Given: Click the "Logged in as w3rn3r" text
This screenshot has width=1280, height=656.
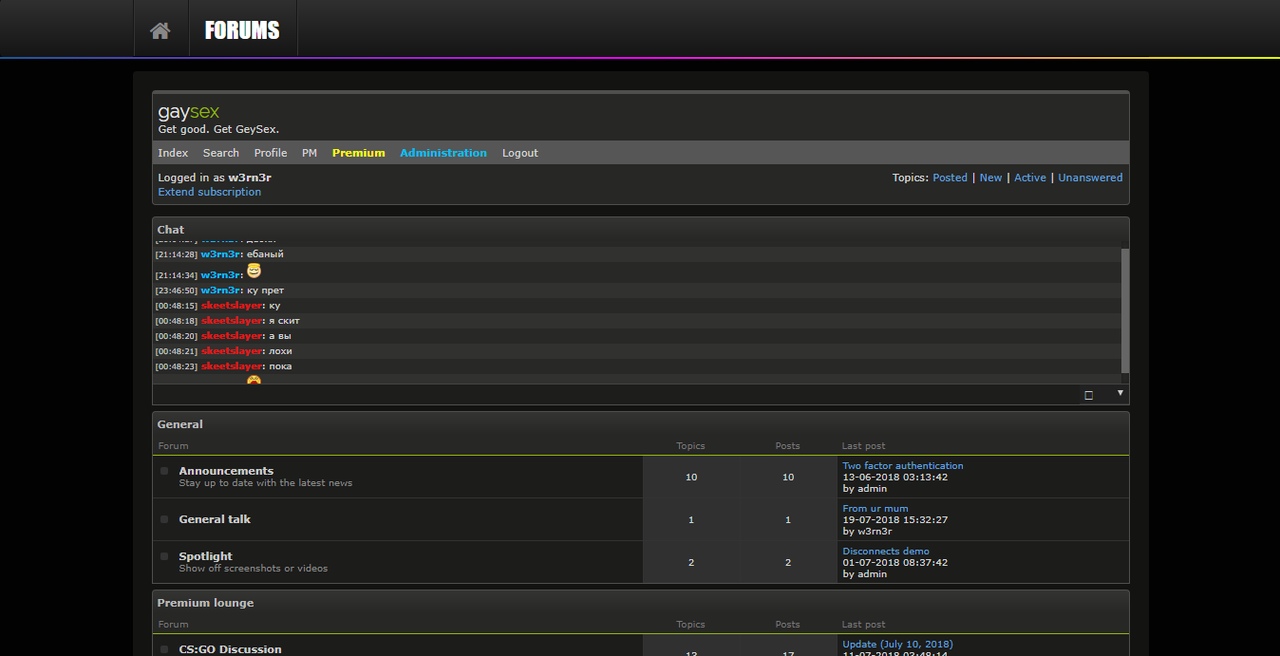Looking at the screenshot, I should click(214, 178).
